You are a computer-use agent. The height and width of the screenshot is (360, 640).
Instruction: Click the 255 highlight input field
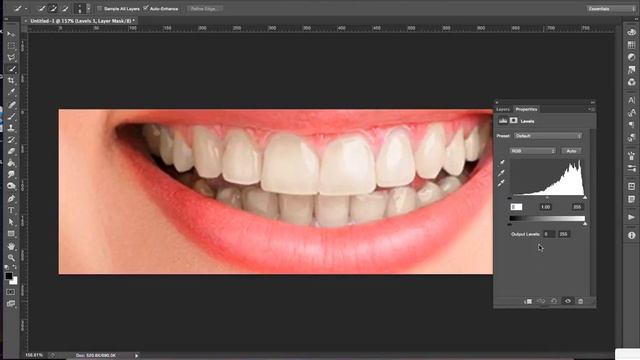tap(577, 207)
